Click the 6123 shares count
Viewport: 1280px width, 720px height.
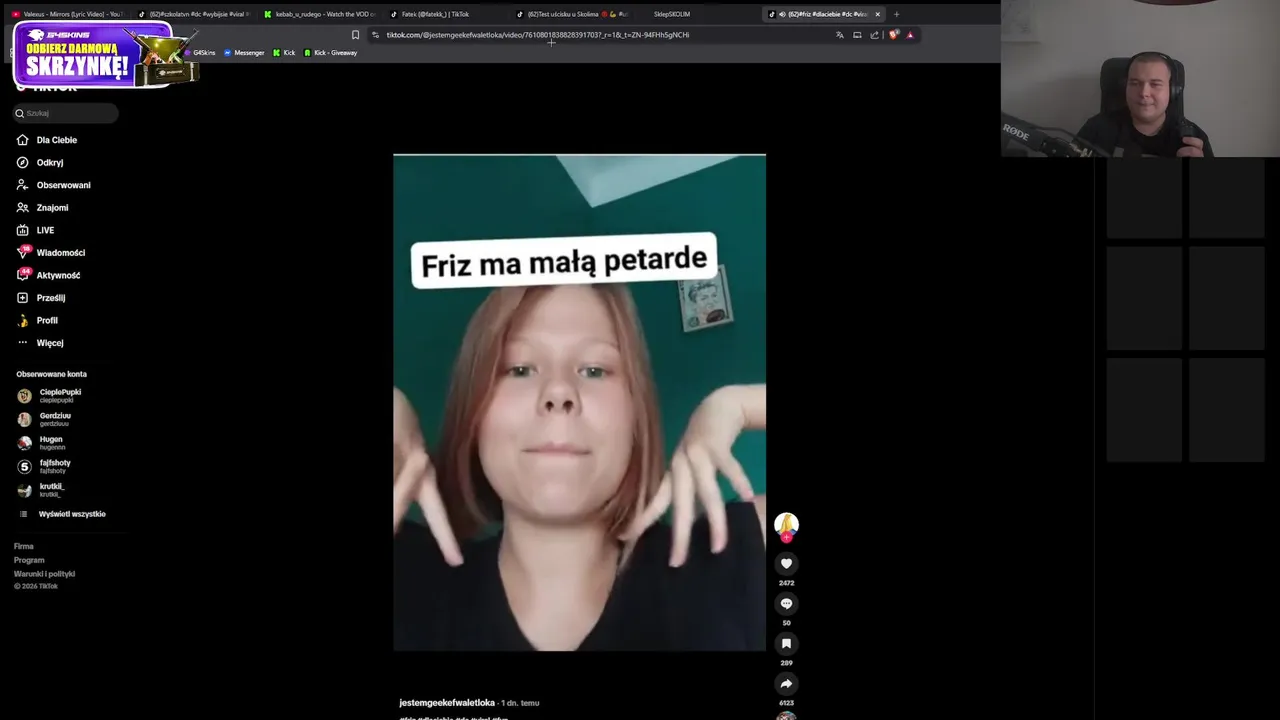click(x=786, y=703)
